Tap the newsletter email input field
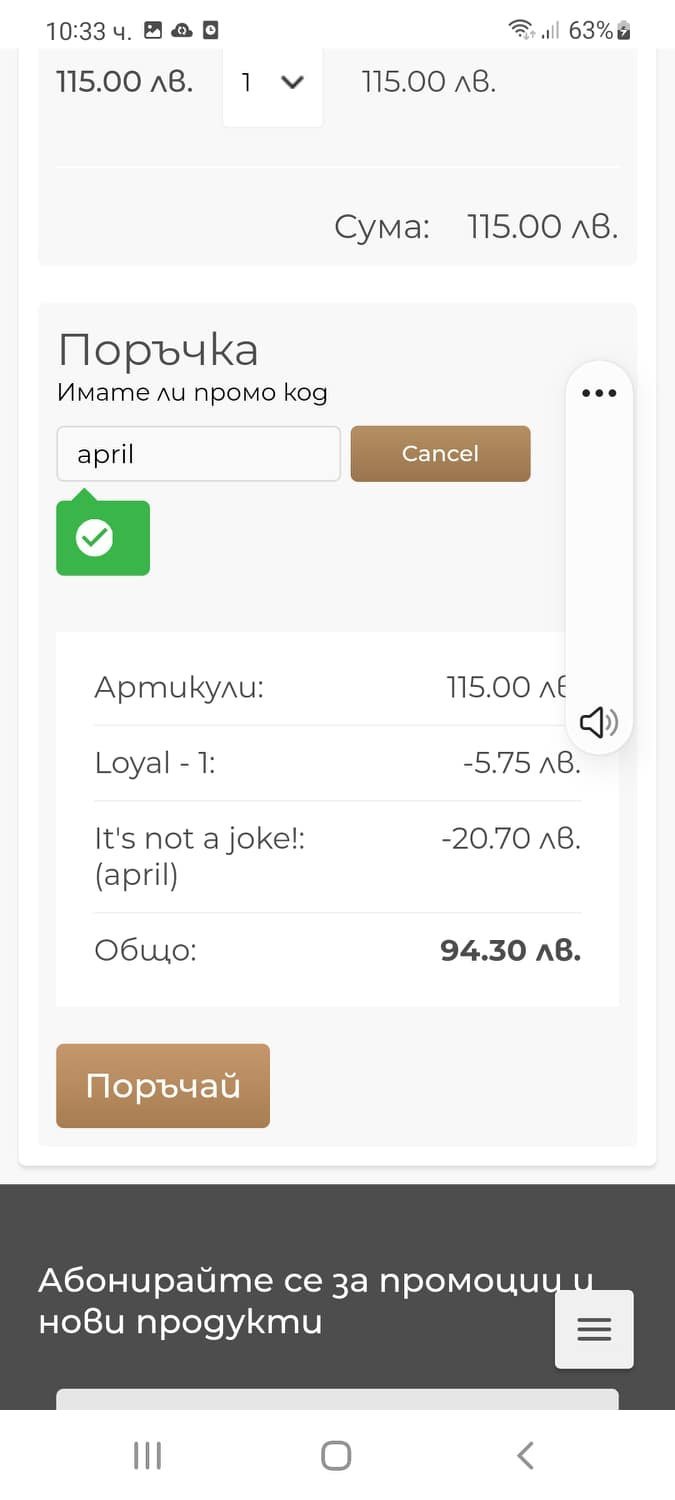The width and height of the screenshot is (675, 1500). tap(337, 1398)
